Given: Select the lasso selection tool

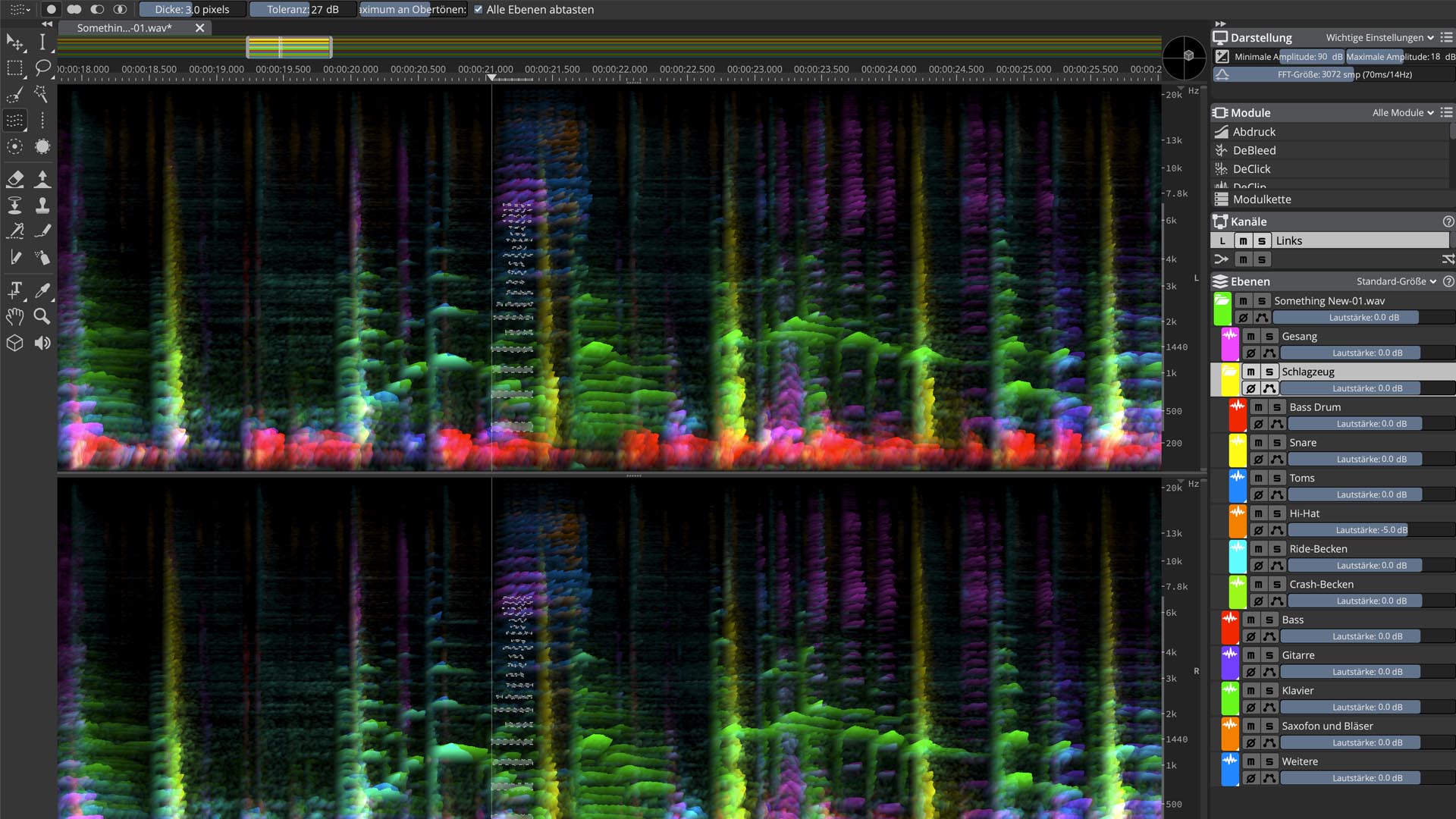Looking at the screenshot, I should pyautogui.click(x=42, y=68).
